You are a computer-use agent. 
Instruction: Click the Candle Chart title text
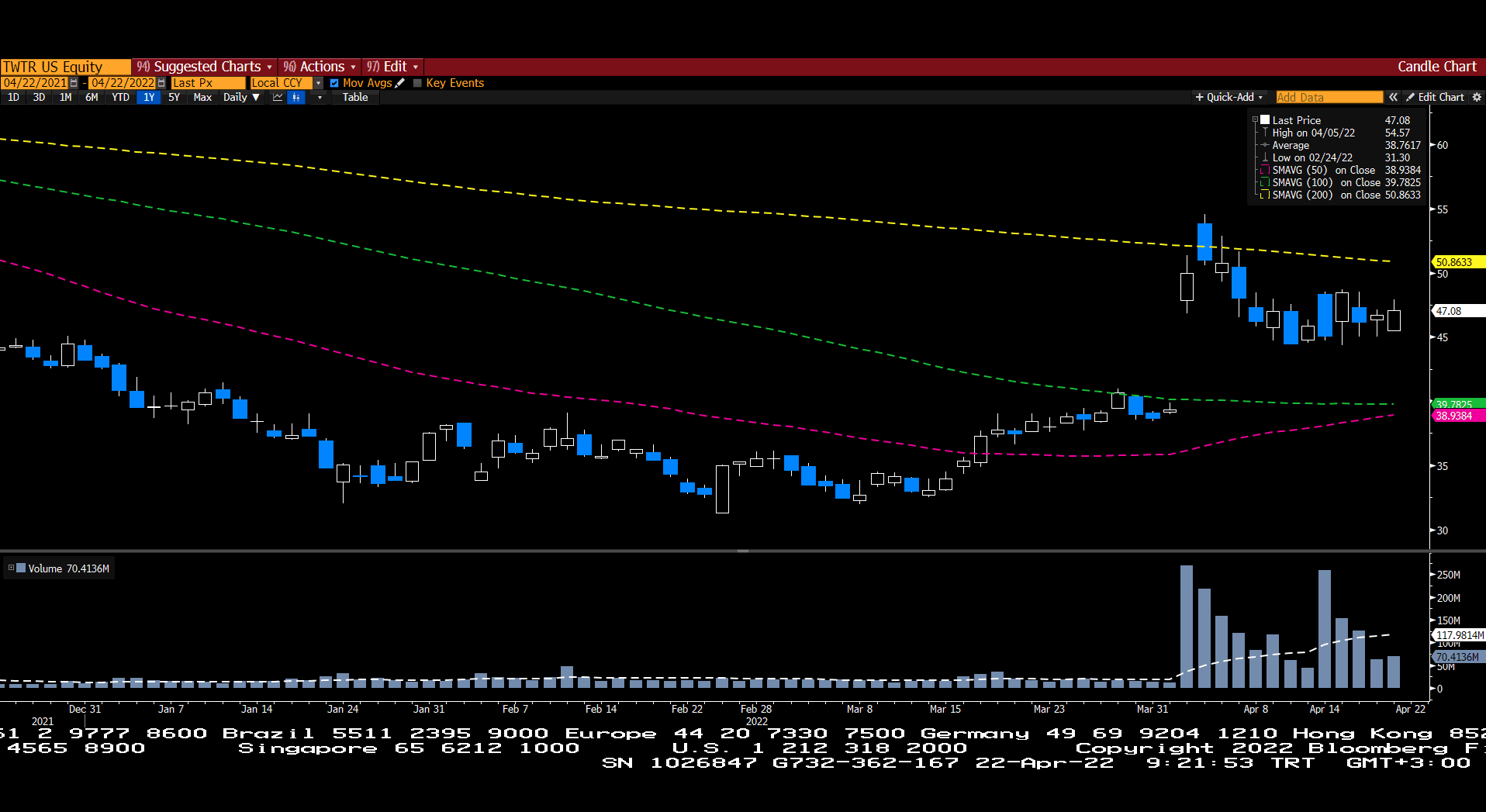[1436, 67]
